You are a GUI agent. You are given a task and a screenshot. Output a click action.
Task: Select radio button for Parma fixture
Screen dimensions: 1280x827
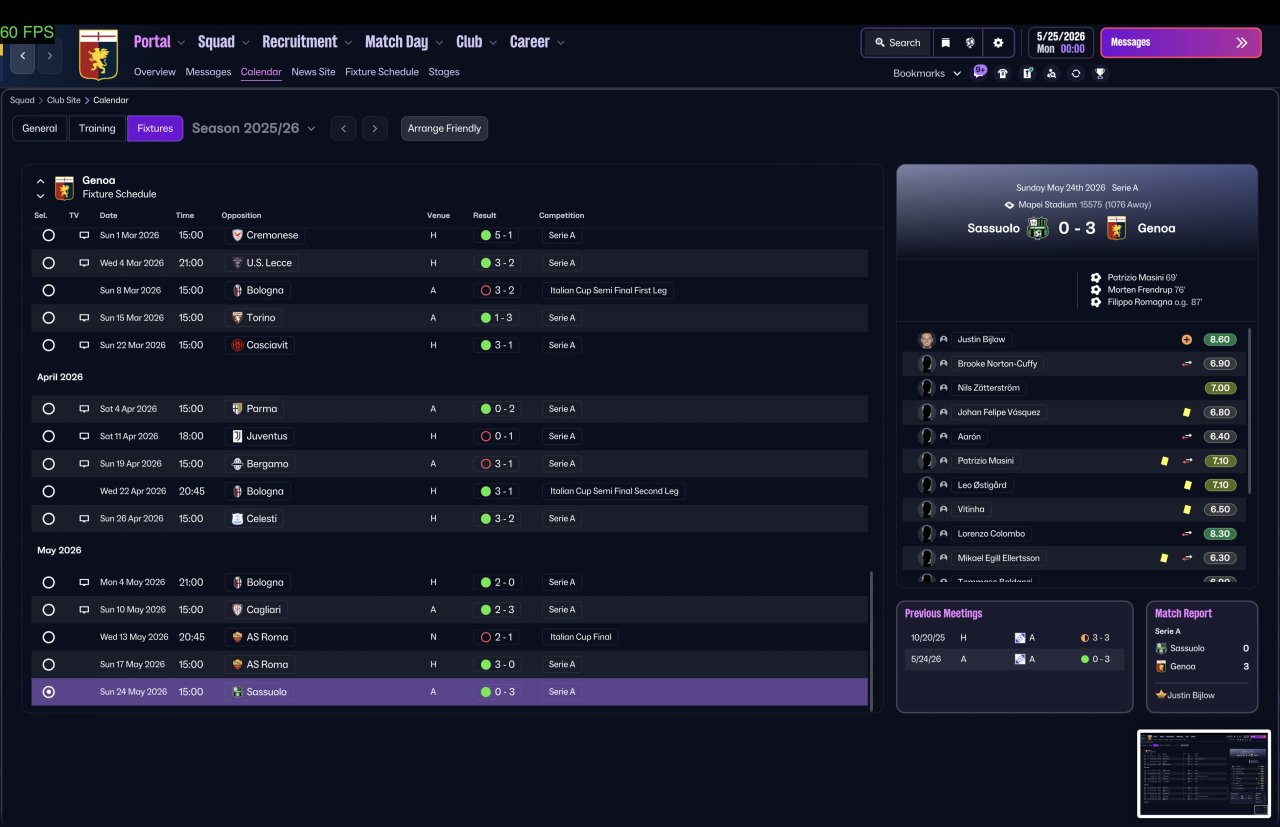coord(48,409)
